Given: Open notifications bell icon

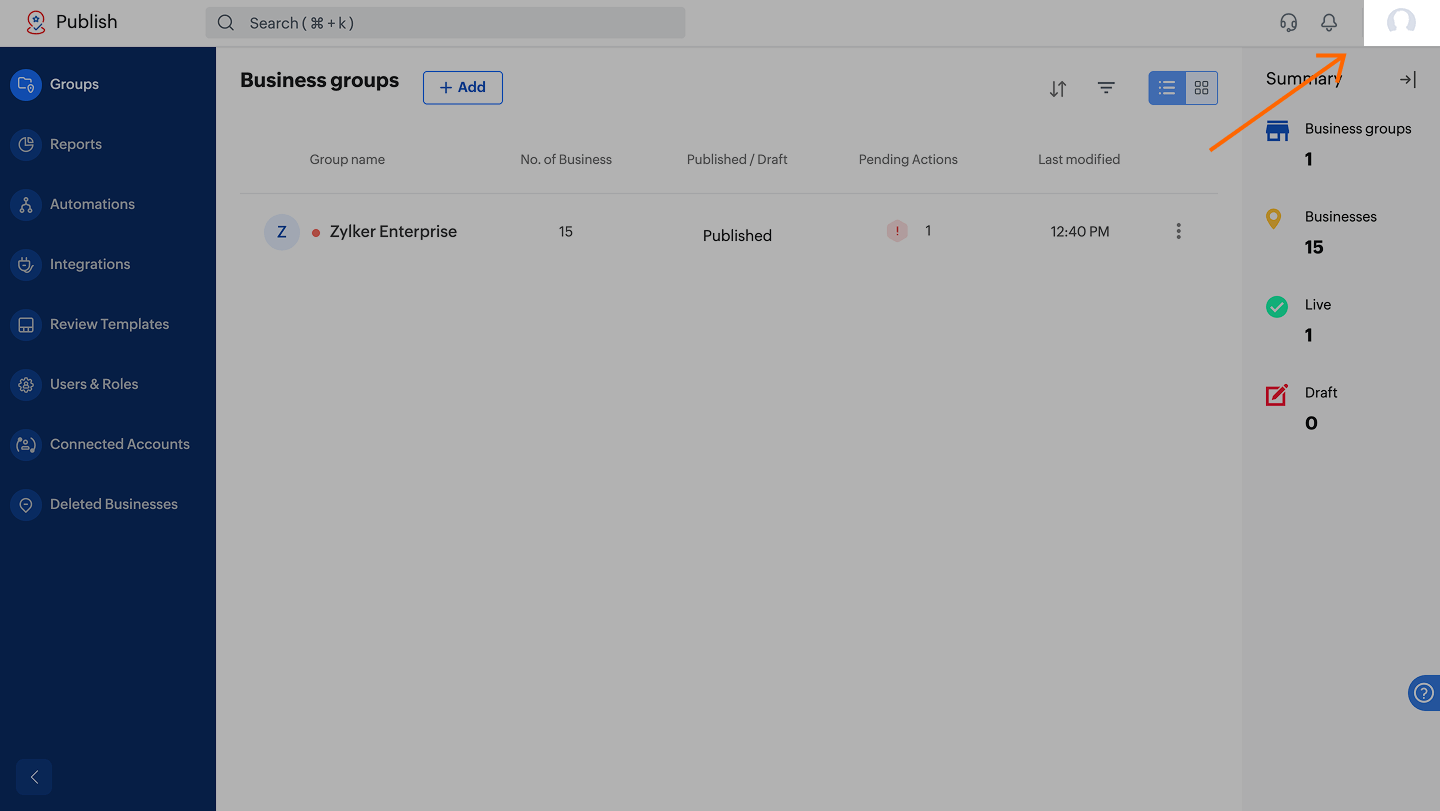Looking at the screenshot, I should click(x=1329, y=22).
